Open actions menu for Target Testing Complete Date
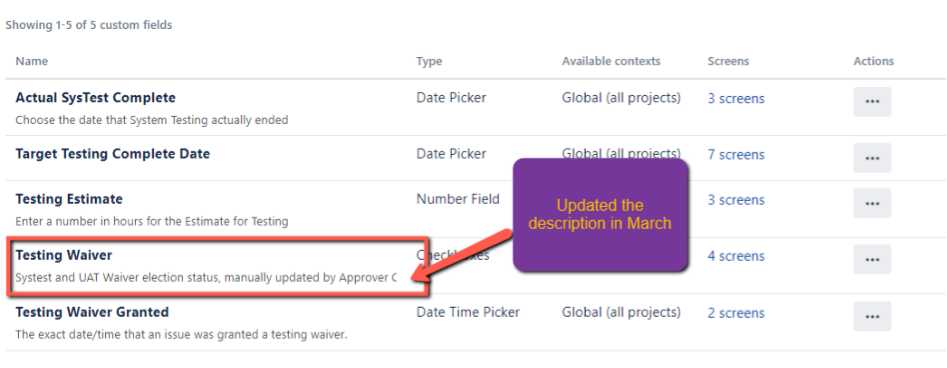This screenshot has height=368, width=947. 872,158
